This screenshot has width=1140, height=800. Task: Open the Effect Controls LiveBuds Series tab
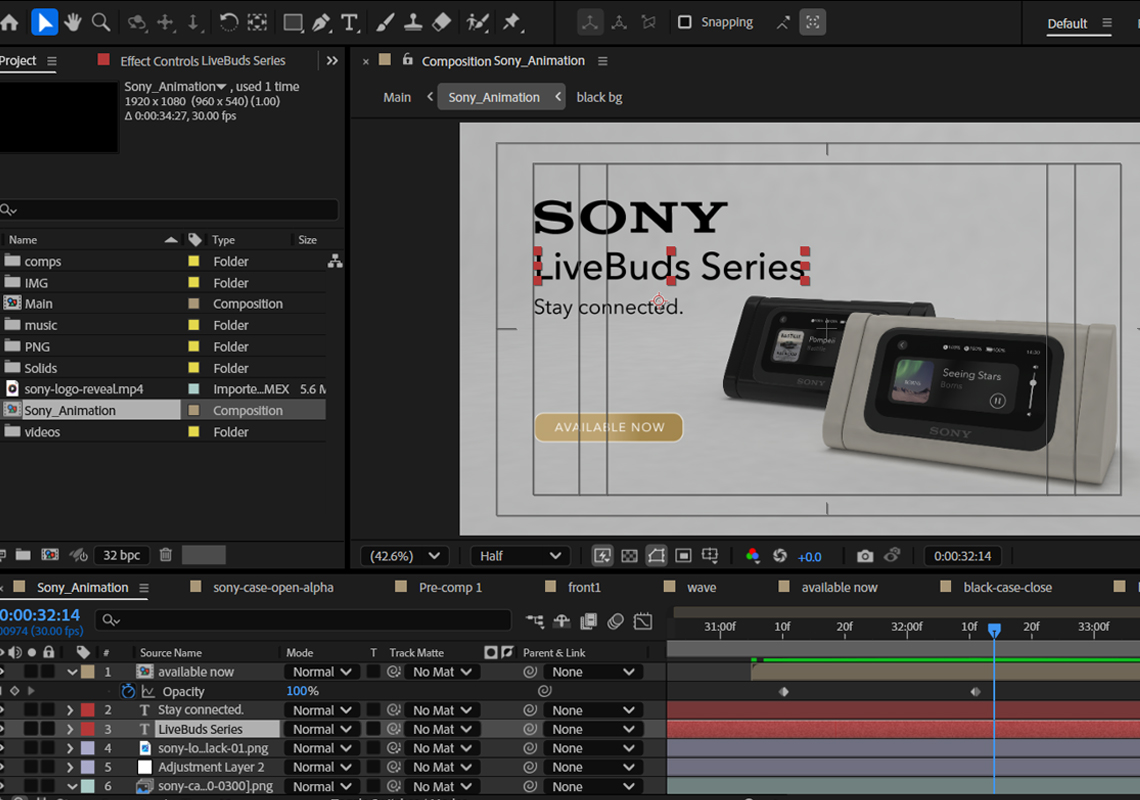[x=202, y=61]
